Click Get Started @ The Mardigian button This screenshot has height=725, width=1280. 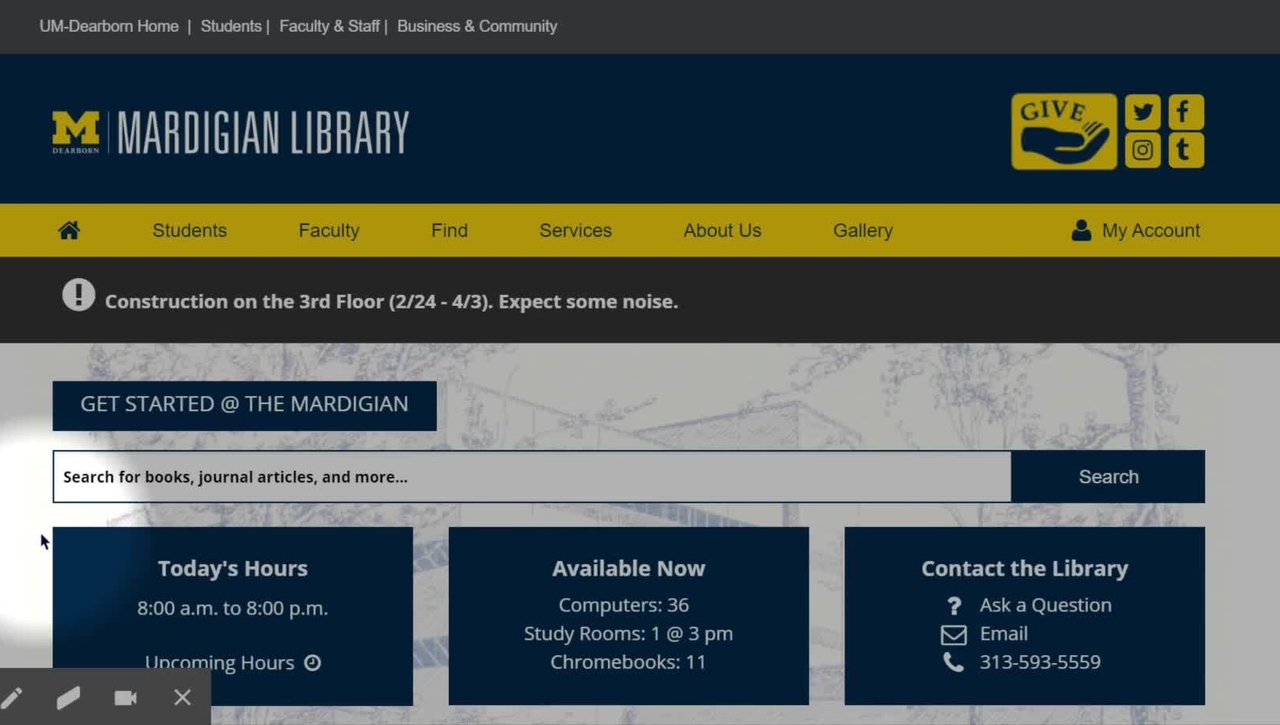coord(244,405)
